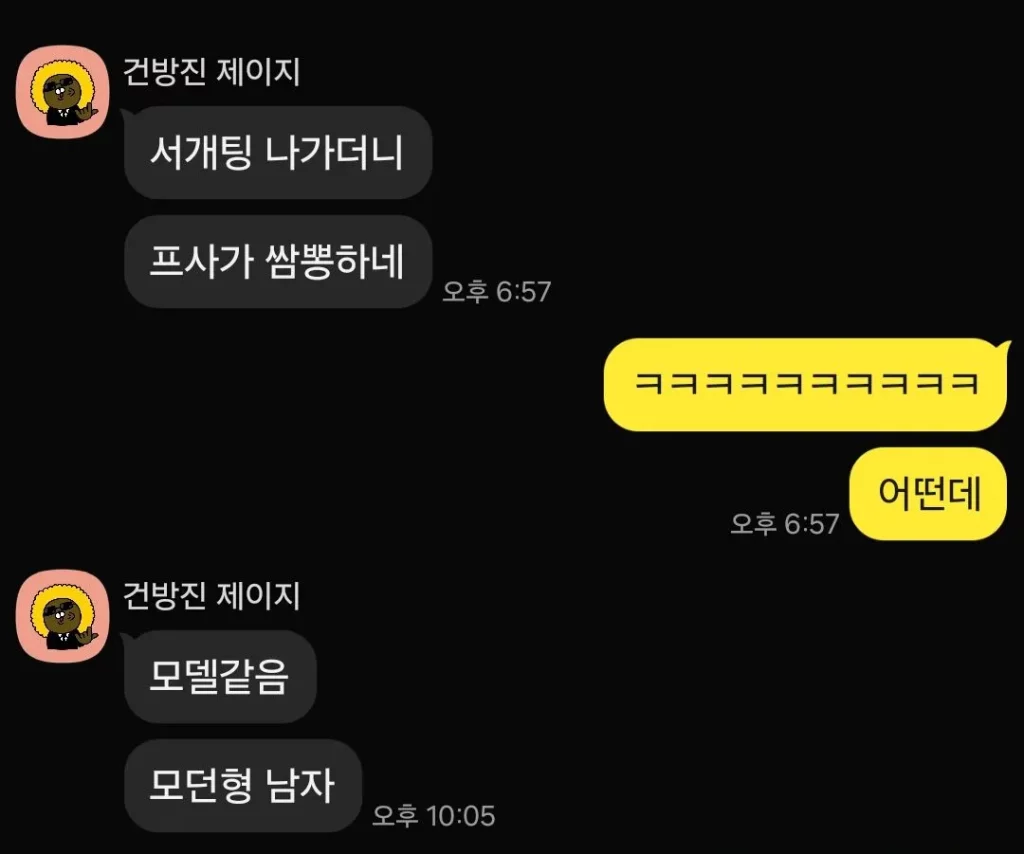Screen dimensions: 1024x854
Task: Tap the second 건방진 제이지 sender name
Action: (212, 596)
